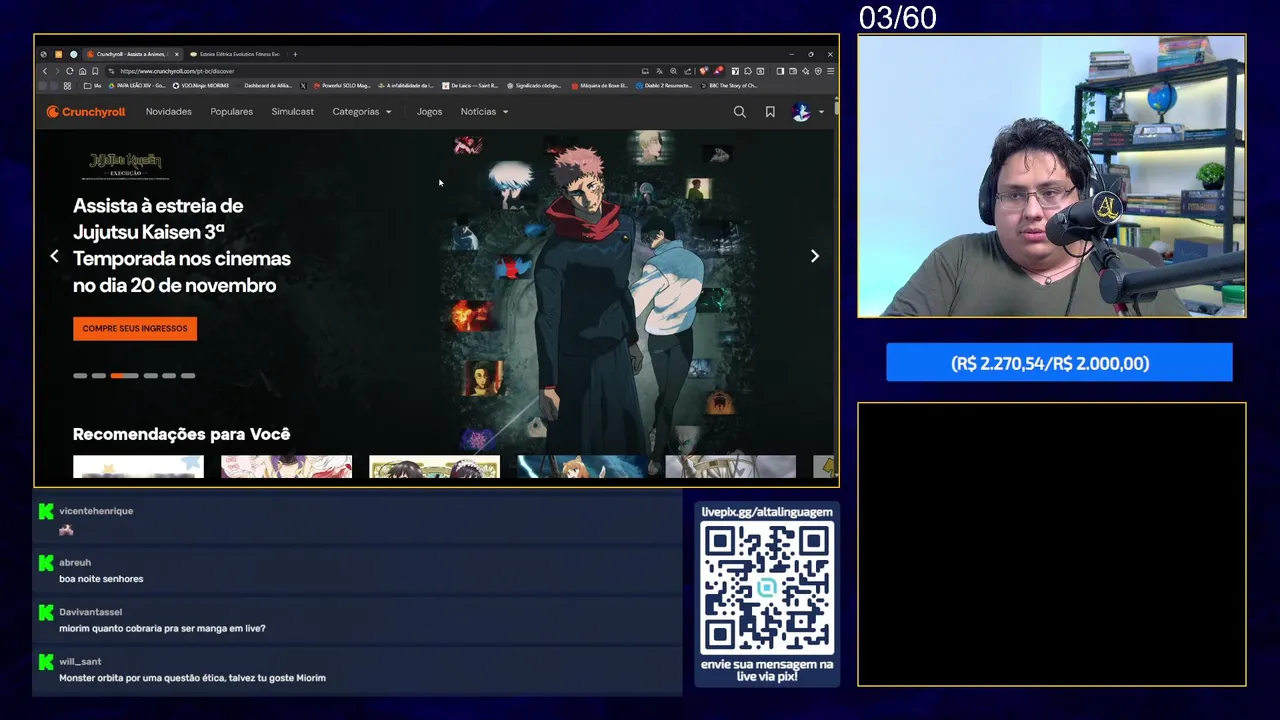This screenshot has height=720, width=1280.
Task: Share this page using the share icon
Action: click(688, 71)
